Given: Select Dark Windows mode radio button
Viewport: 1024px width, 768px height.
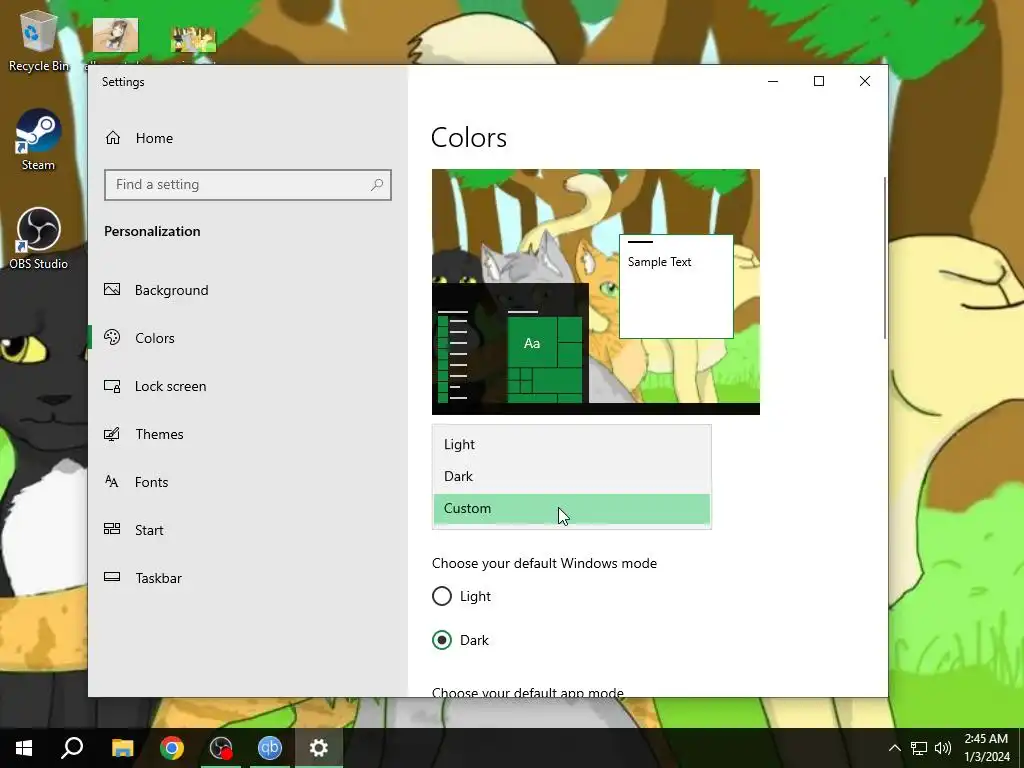Looking at the screenshot, I should (x=441, y=640).
